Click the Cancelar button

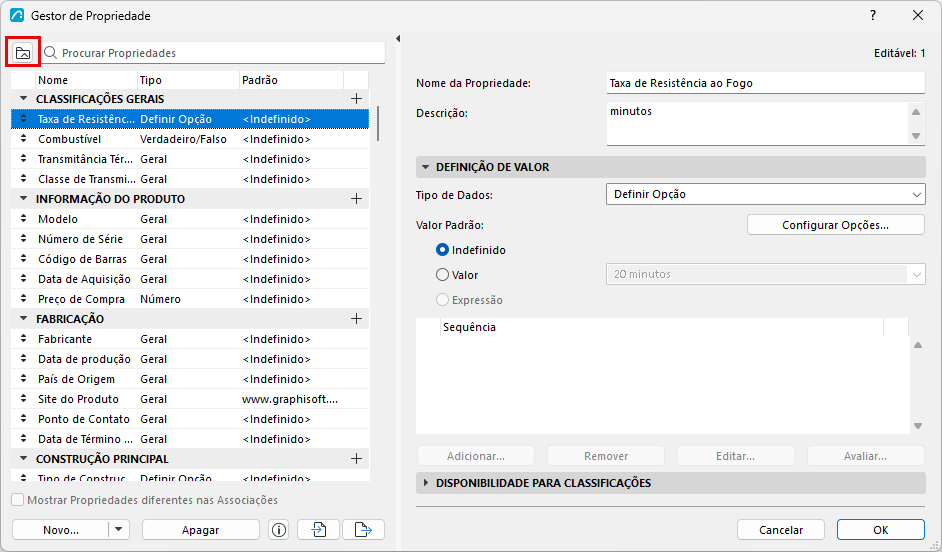coord(781,530)
